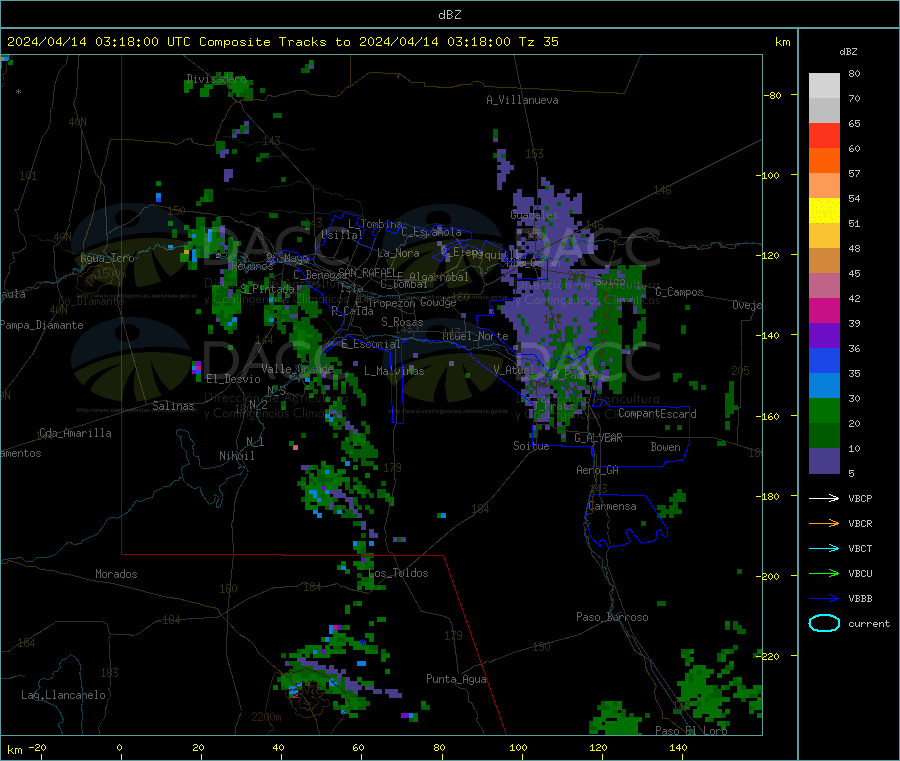Click the cyan 'current' ellipse legend icon
The height and width of the screenshot is (761, 900).
pos(824,623)
